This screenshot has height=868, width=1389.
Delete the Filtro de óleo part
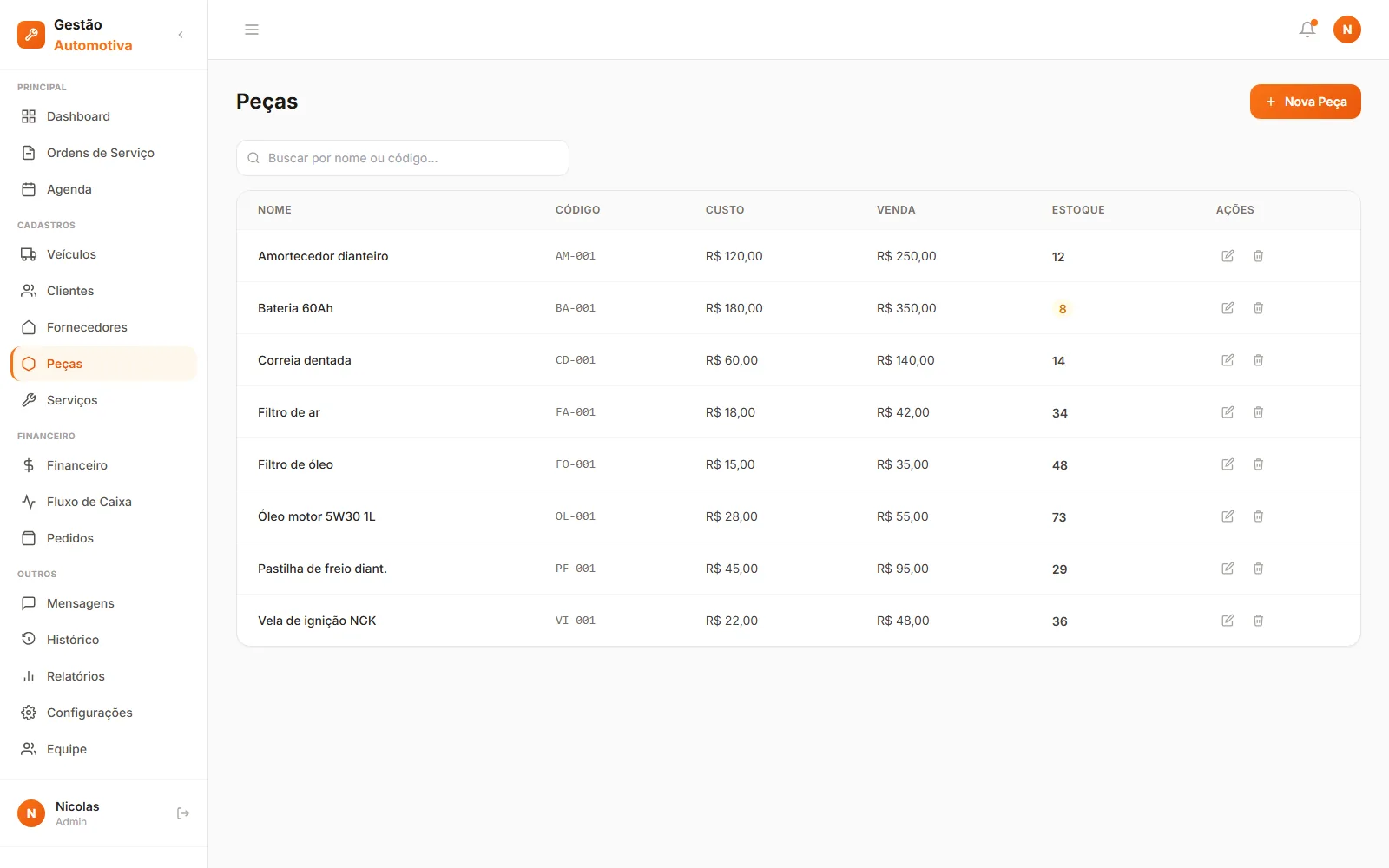[x=1258, y=464]
